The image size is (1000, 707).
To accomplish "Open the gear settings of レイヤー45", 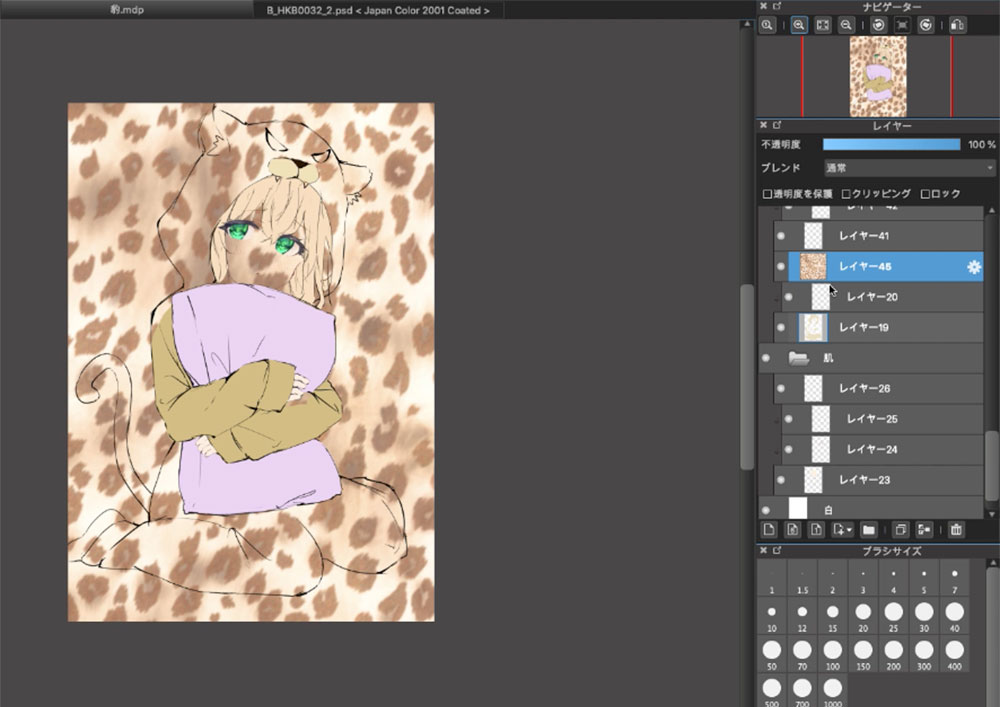I will [x=973, y=267].
